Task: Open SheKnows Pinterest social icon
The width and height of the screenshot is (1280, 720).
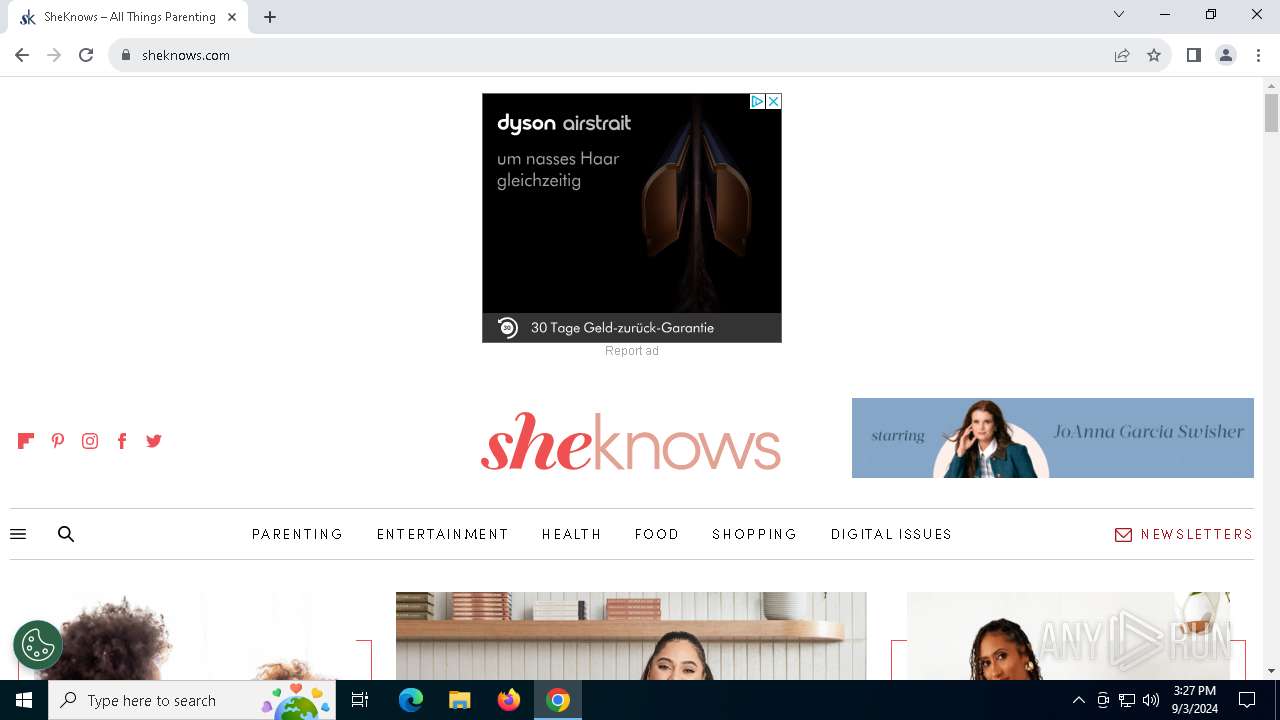Action: point(58,441)
